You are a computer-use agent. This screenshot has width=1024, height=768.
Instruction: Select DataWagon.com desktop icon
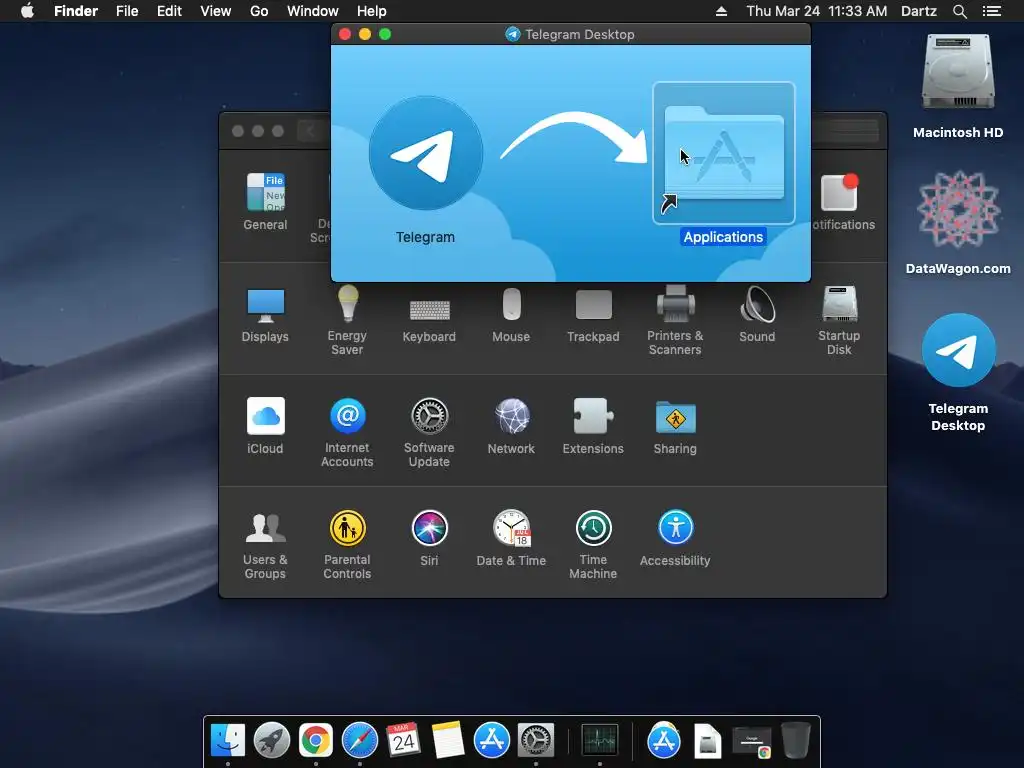tap(958, 222)
